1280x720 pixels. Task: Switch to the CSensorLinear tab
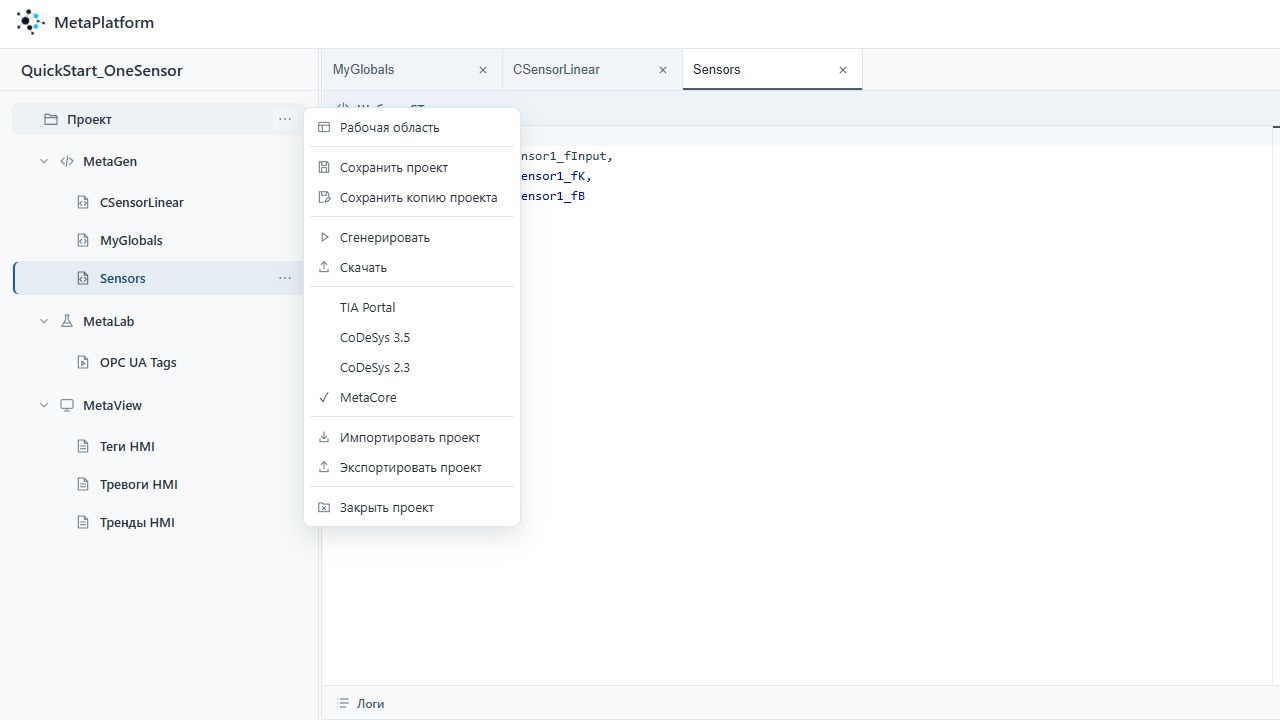coord(592,70)
